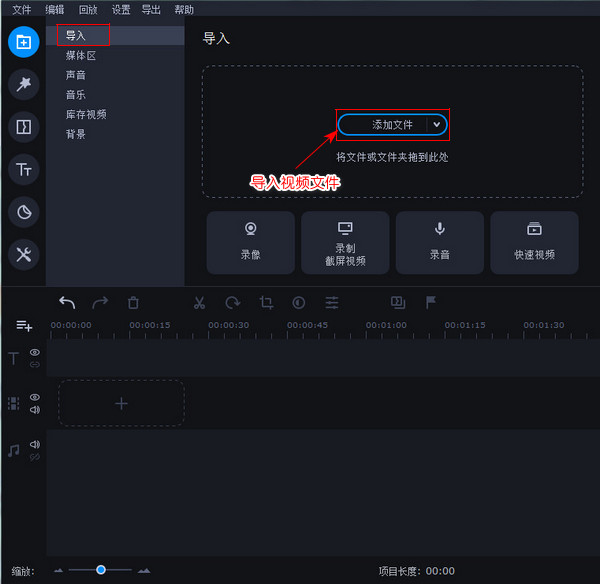Viewport: 600px width, 584px height.
Task: Click the 录音 microphone button
Action: tap(440, 243)
